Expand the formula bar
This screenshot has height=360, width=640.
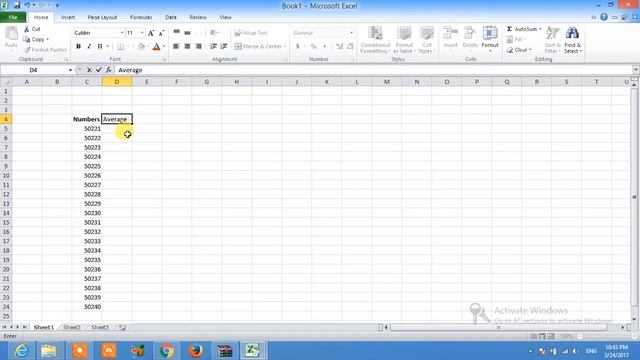point(636,70)
